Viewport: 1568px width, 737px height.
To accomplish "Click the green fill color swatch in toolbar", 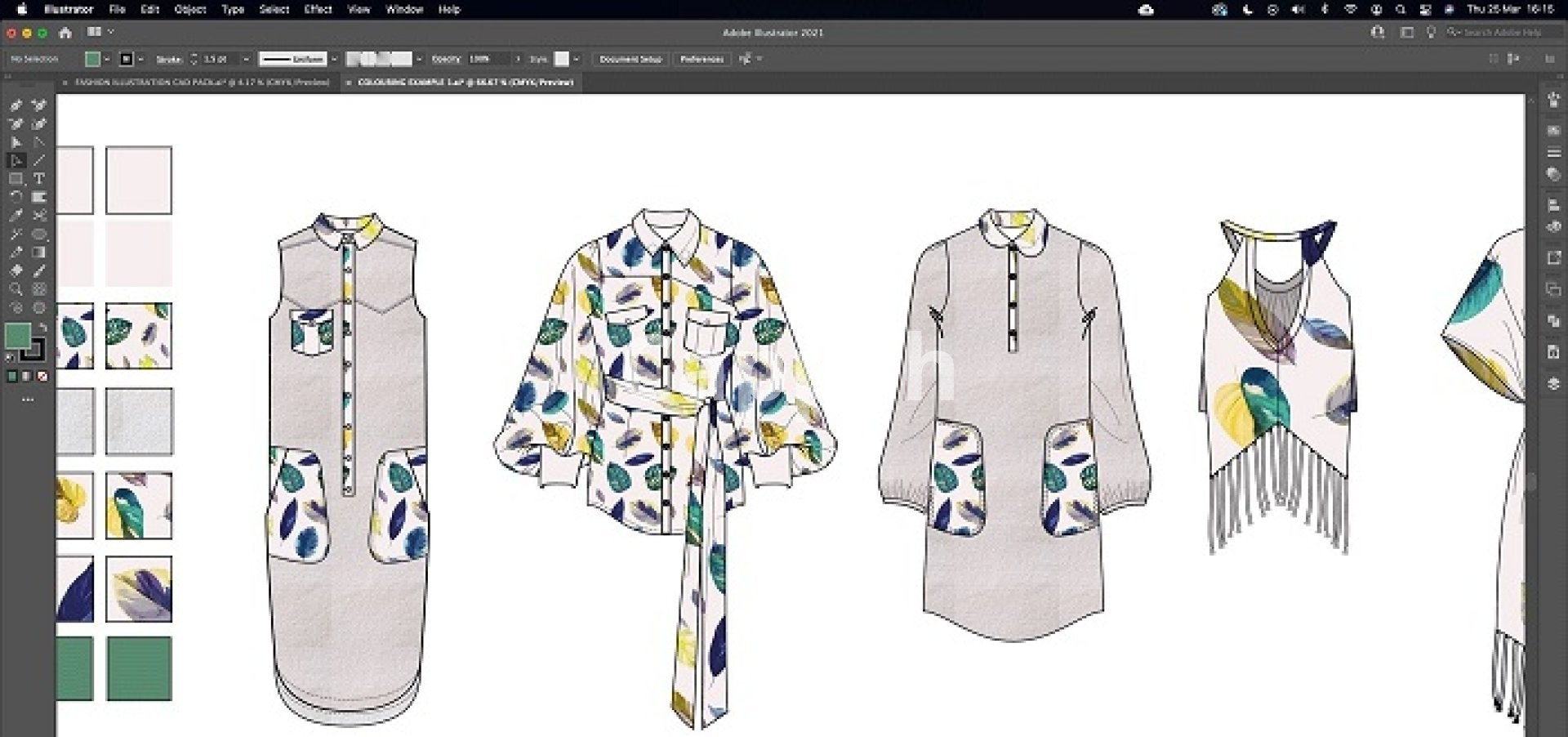I will 17,334.
